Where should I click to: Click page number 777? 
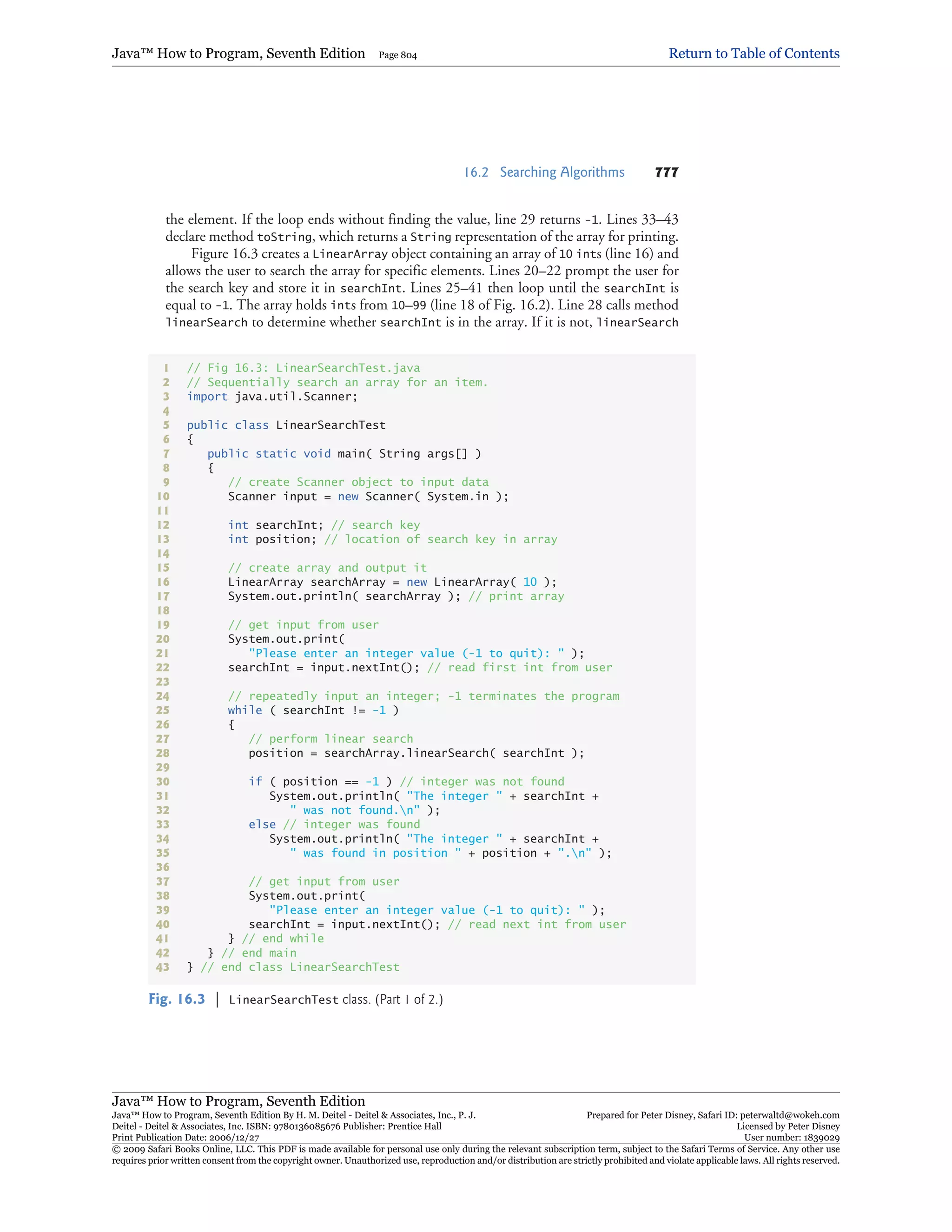(x=666, y=172)
